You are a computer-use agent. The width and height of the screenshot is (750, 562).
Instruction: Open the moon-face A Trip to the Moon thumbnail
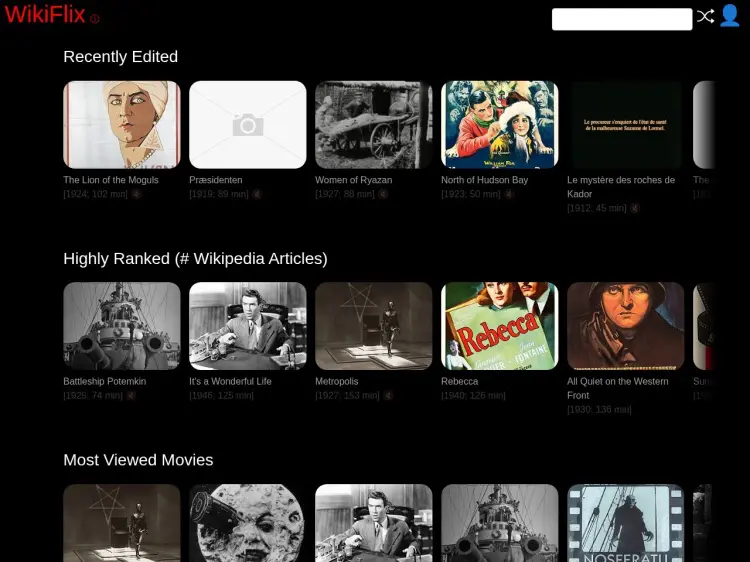(248, 523)
